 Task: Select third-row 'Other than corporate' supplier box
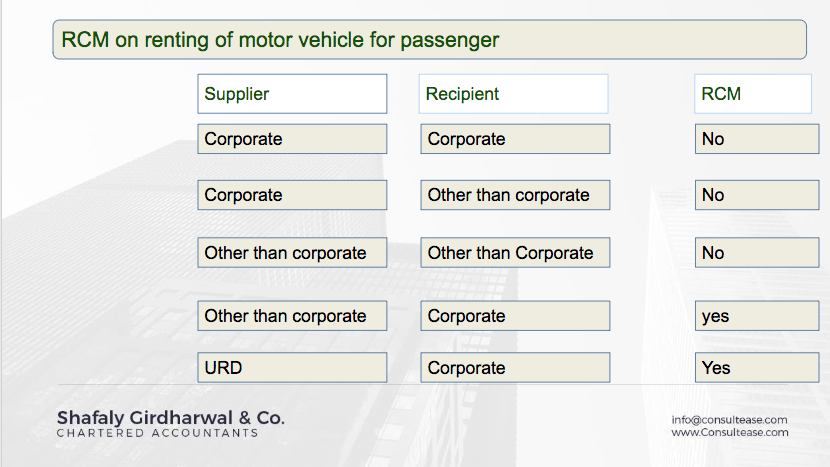[x=292, y=253]
